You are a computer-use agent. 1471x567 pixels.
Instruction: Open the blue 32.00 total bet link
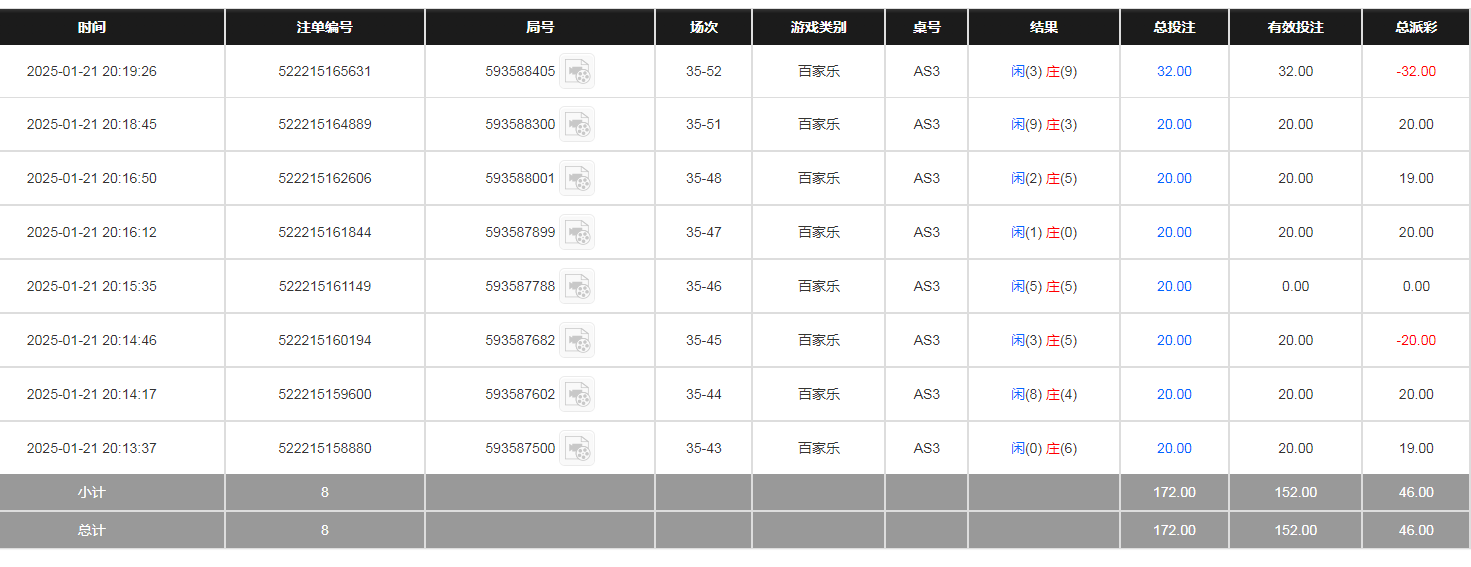[x=1174, y=71]
